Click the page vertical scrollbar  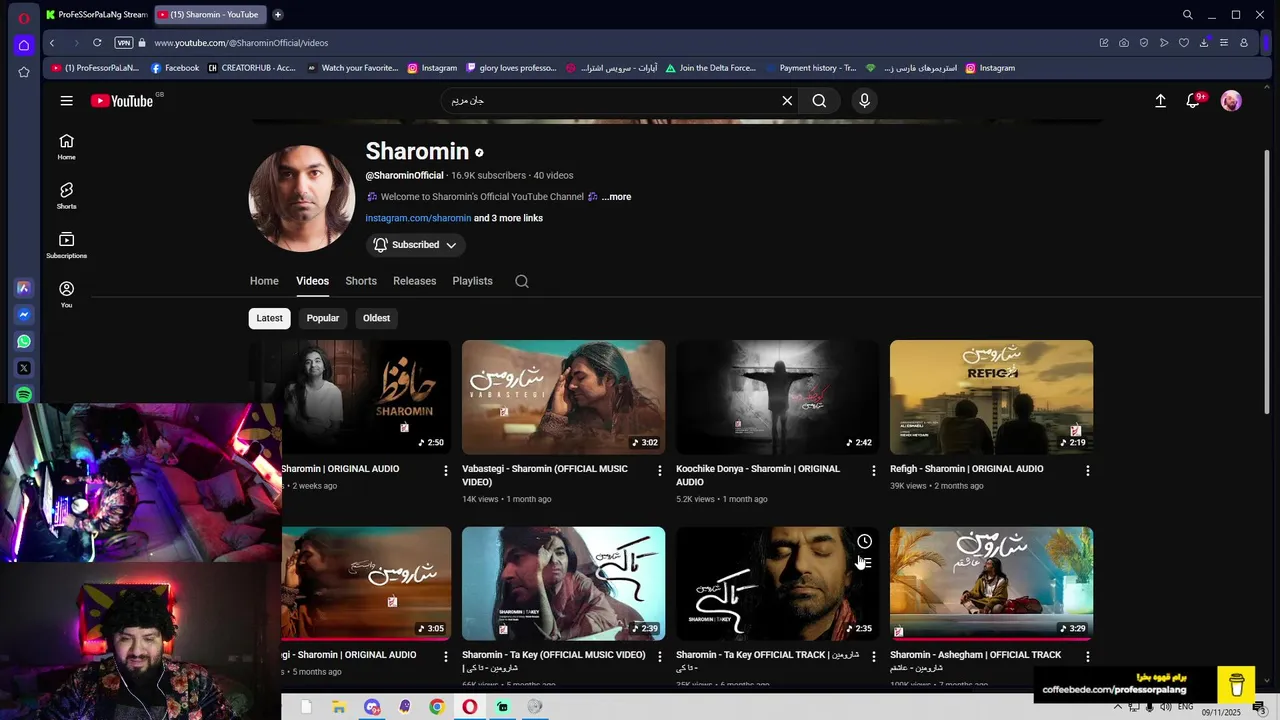tap(1267, 280)
